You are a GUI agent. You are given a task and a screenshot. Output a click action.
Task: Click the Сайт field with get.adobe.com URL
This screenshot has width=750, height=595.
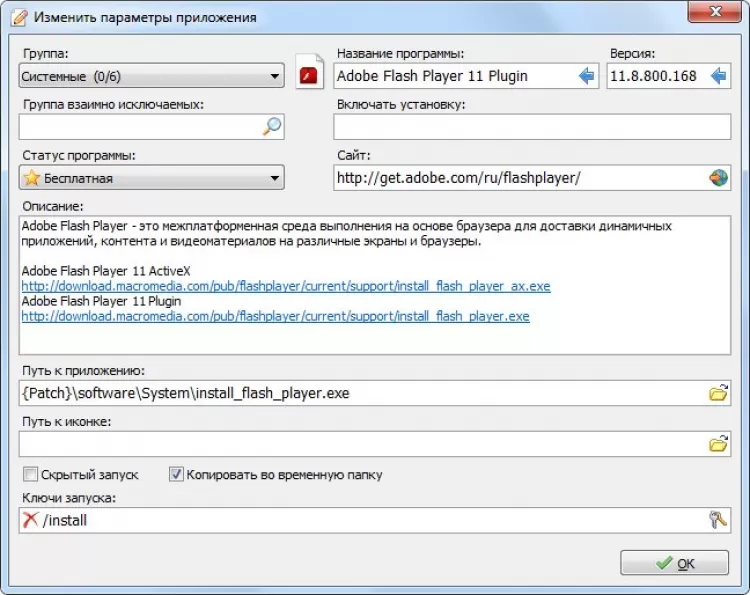(x=532, y=178)
